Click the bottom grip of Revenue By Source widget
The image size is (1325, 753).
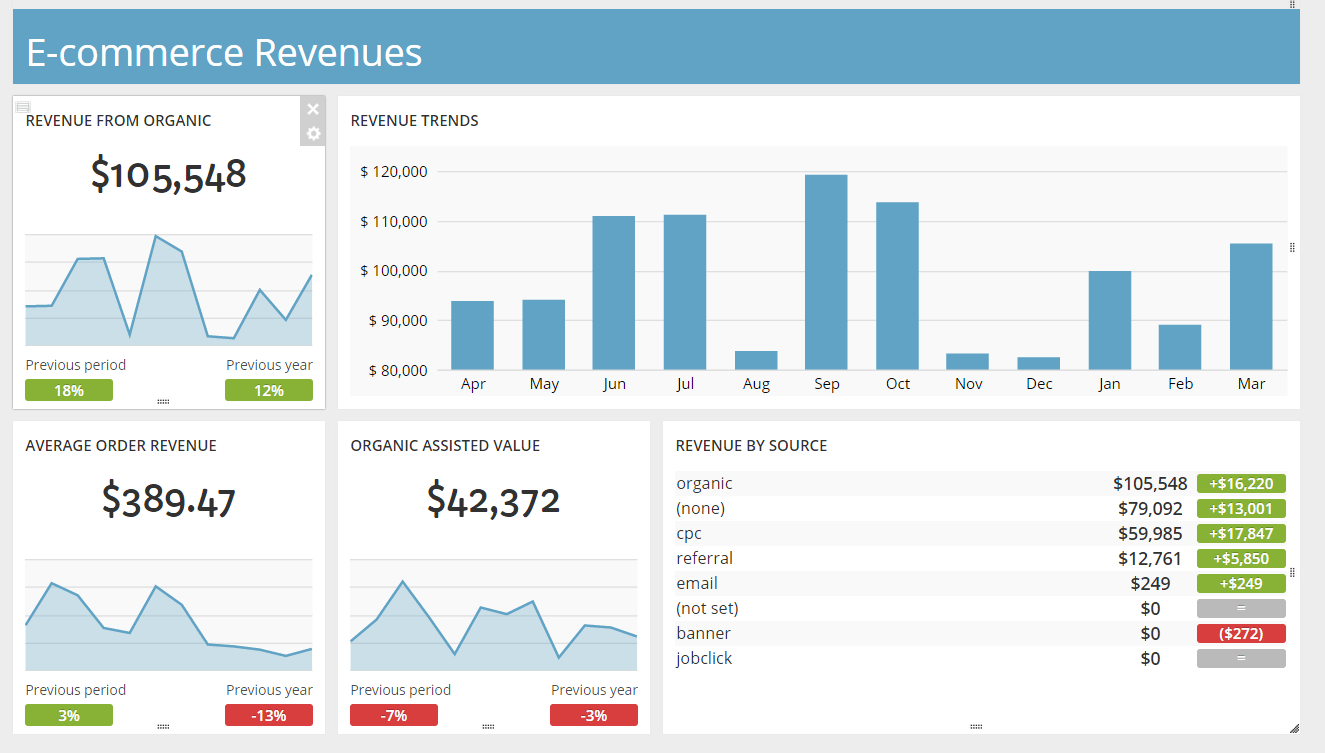tap(976, 726)
